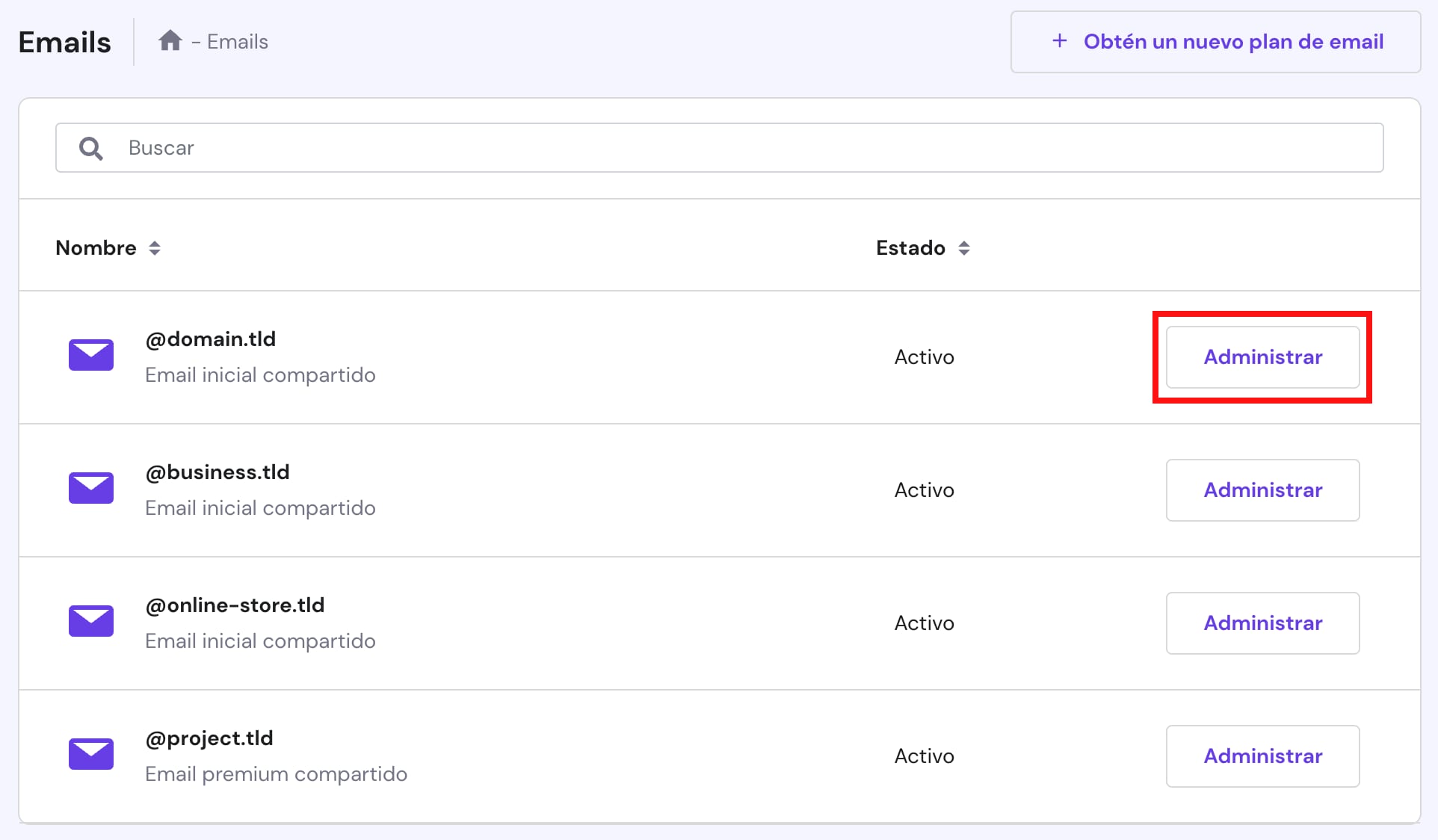This screenshot has width=1438, height=840.
Task: Expand sorting options for the Estado column
Action: (x=965, y=247)
